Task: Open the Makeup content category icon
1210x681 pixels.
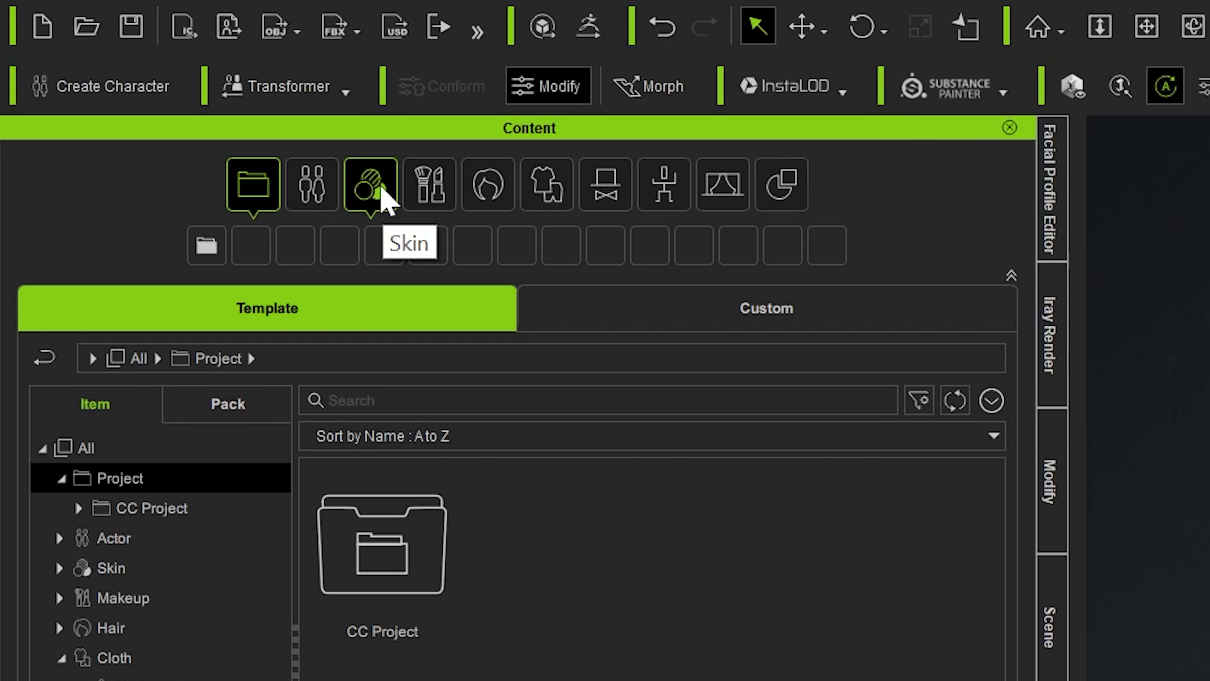Action: pos(430,184)
